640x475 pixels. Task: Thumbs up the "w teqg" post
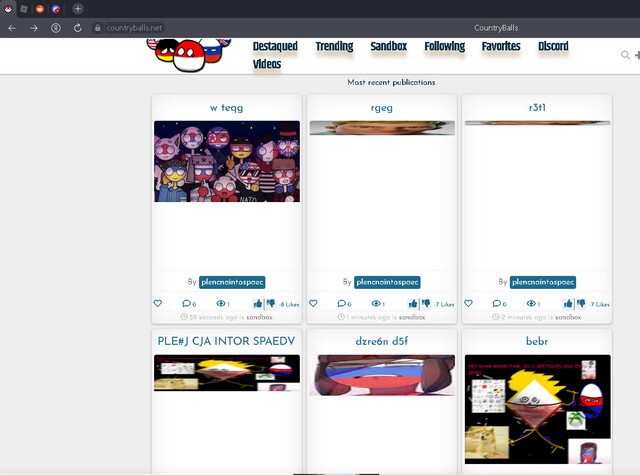pyautogui.click(x=258, y=304)
